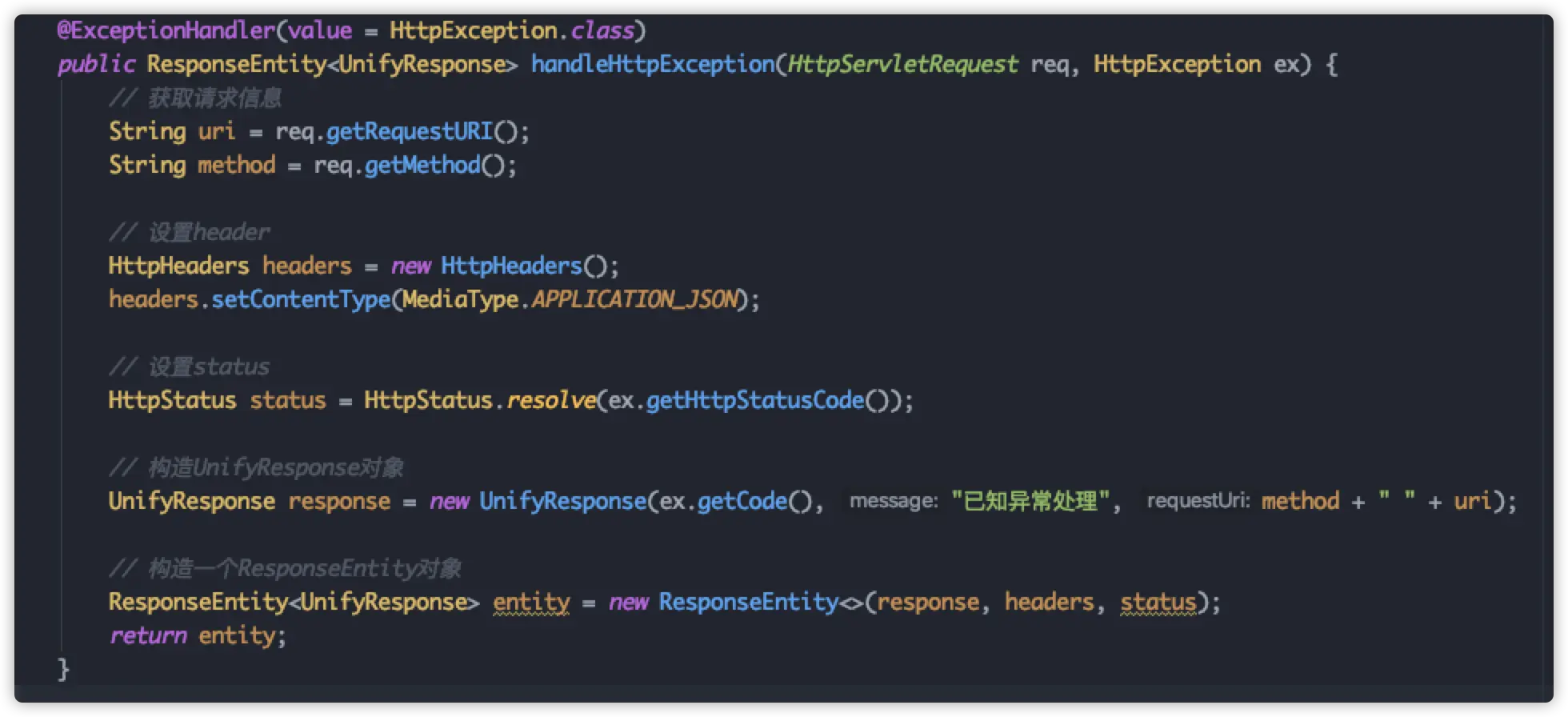Click the @ExceptionHandler annotation
1568x717 pixels.
point(166,31)
